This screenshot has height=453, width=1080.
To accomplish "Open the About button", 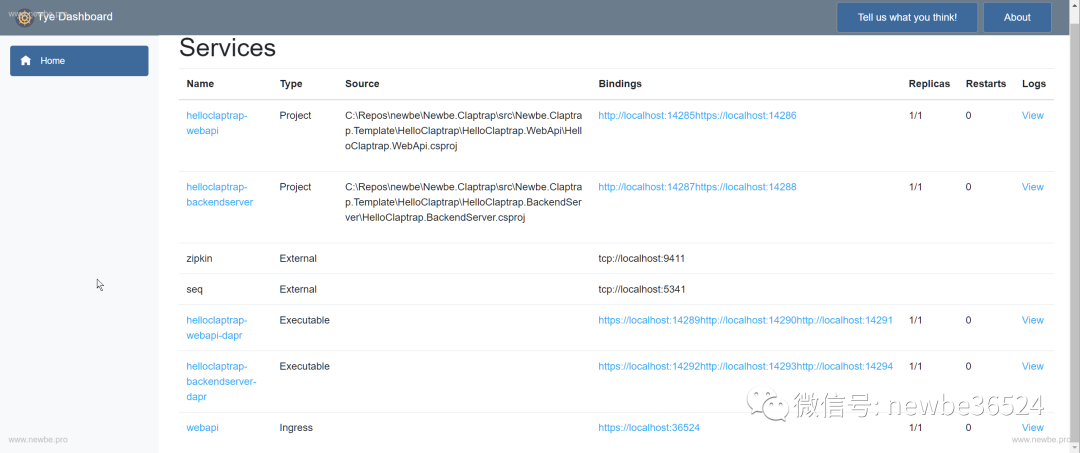I will [x=1017, y=17].
